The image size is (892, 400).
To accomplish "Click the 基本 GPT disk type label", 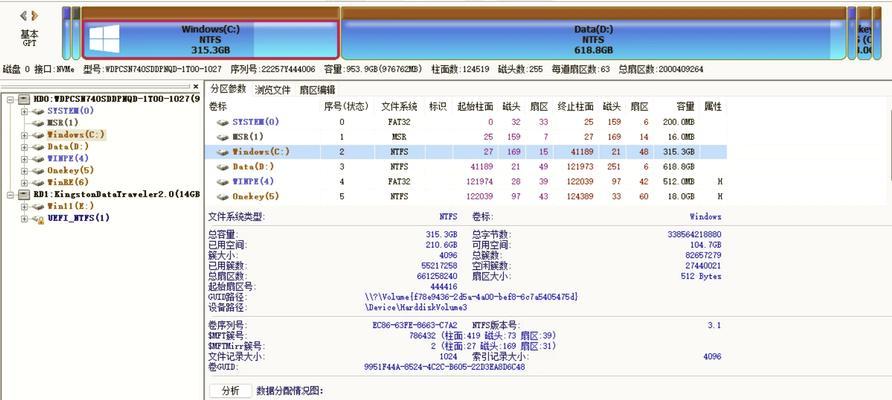I will tap(30, 38).
